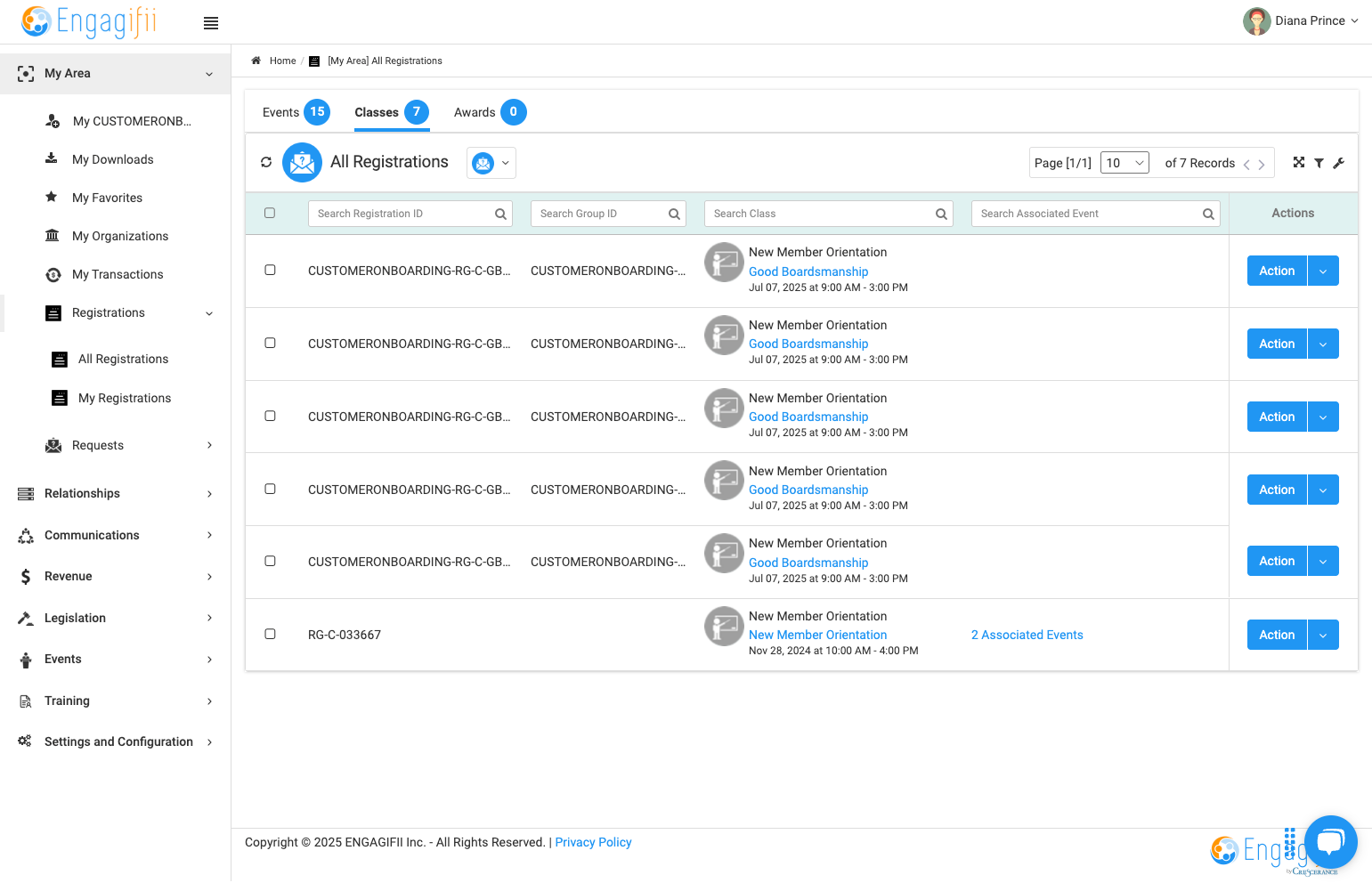The width and height of the screenshot is (1372, 883).
Task: Open the wrench grid settings
Action: click(x=1338, y=163)
